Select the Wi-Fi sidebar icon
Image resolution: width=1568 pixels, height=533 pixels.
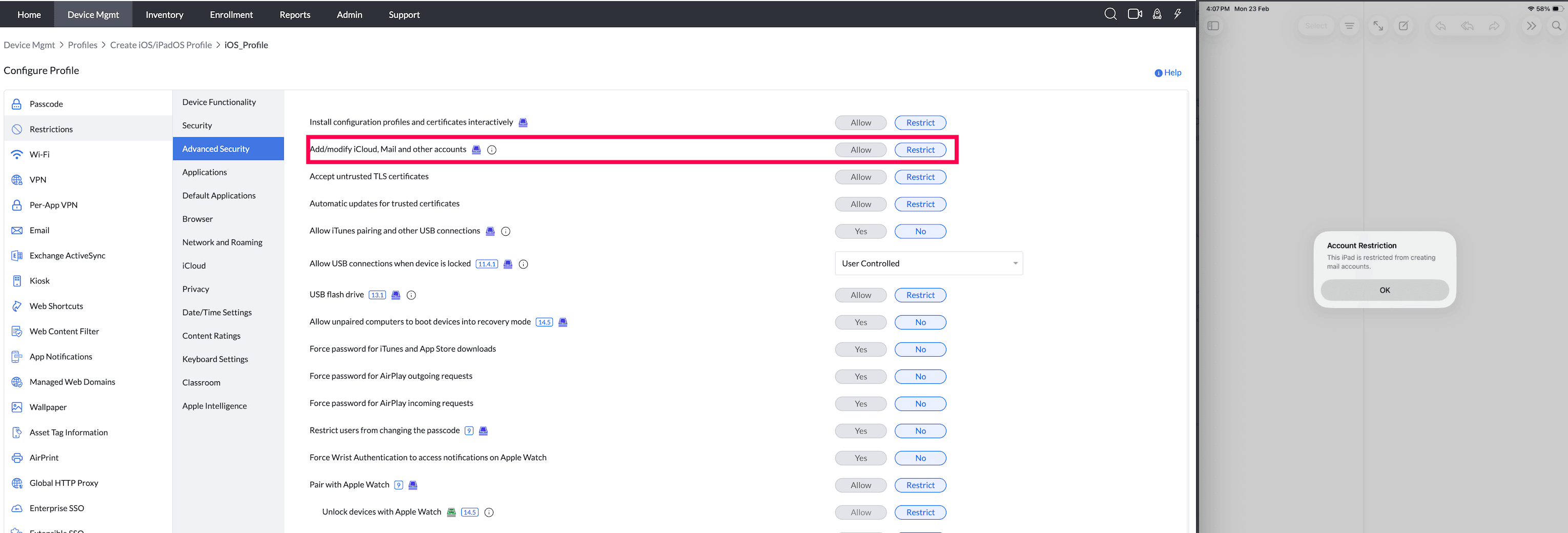pos(16,154)
